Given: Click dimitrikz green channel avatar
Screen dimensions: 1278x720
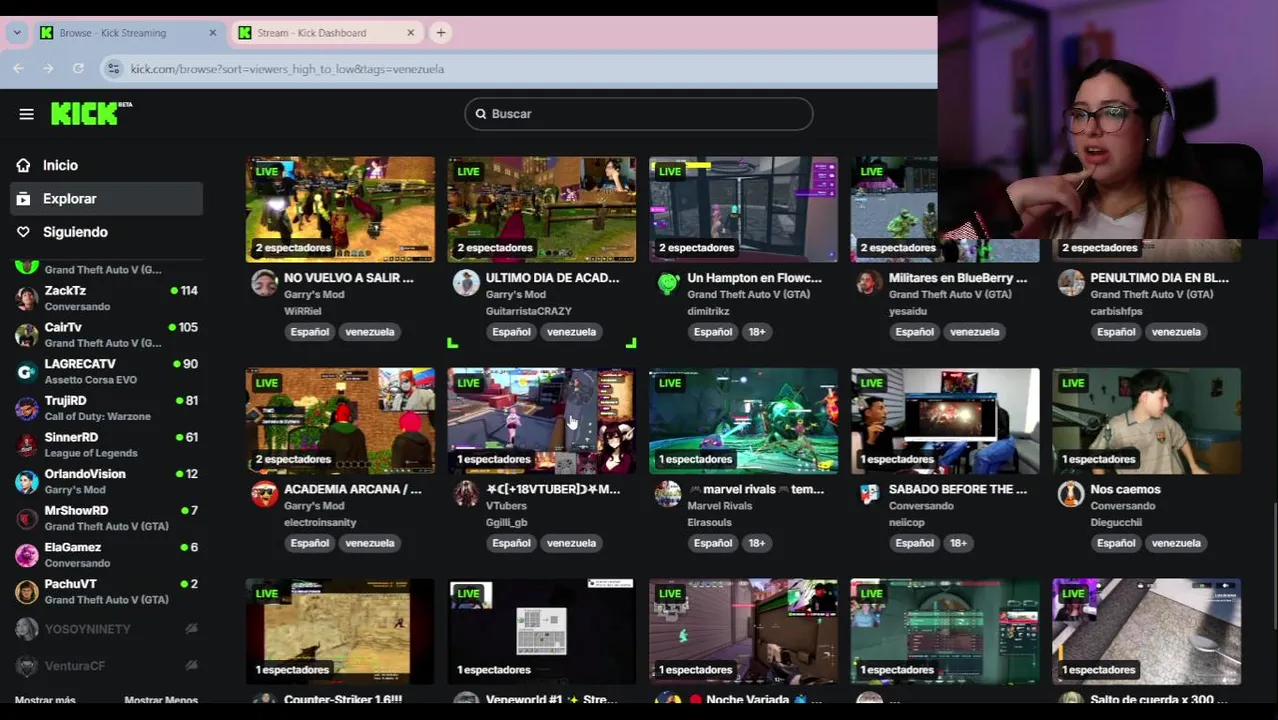Looking at the screenshot, I should coord(668,283).
